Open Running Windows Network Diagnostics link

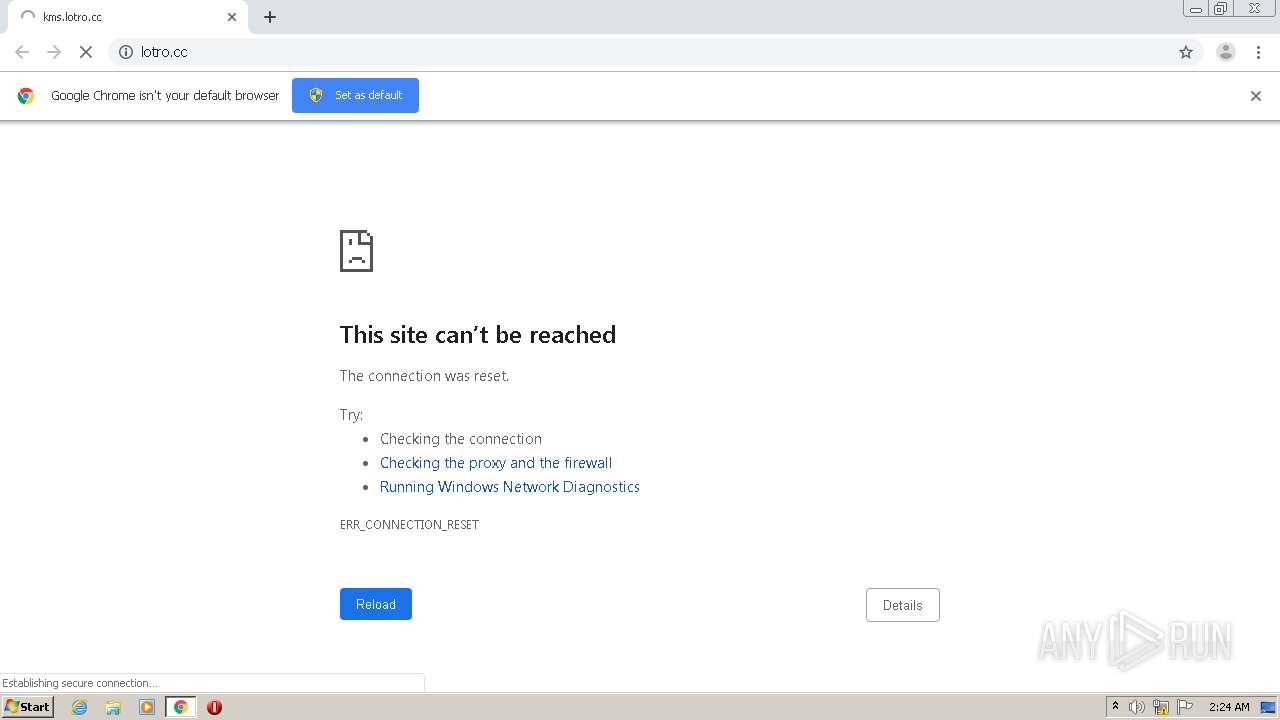pyautogui.click(x=510, y=487)
